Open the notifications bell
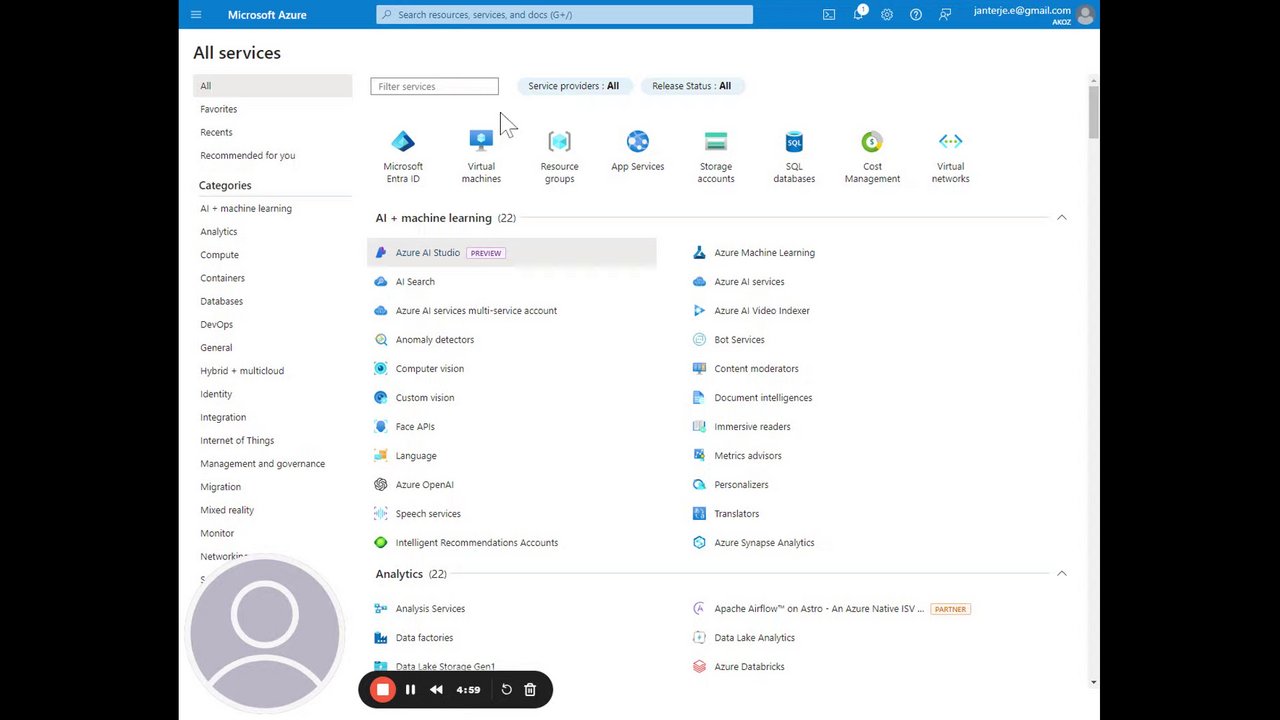 point(859,14)
